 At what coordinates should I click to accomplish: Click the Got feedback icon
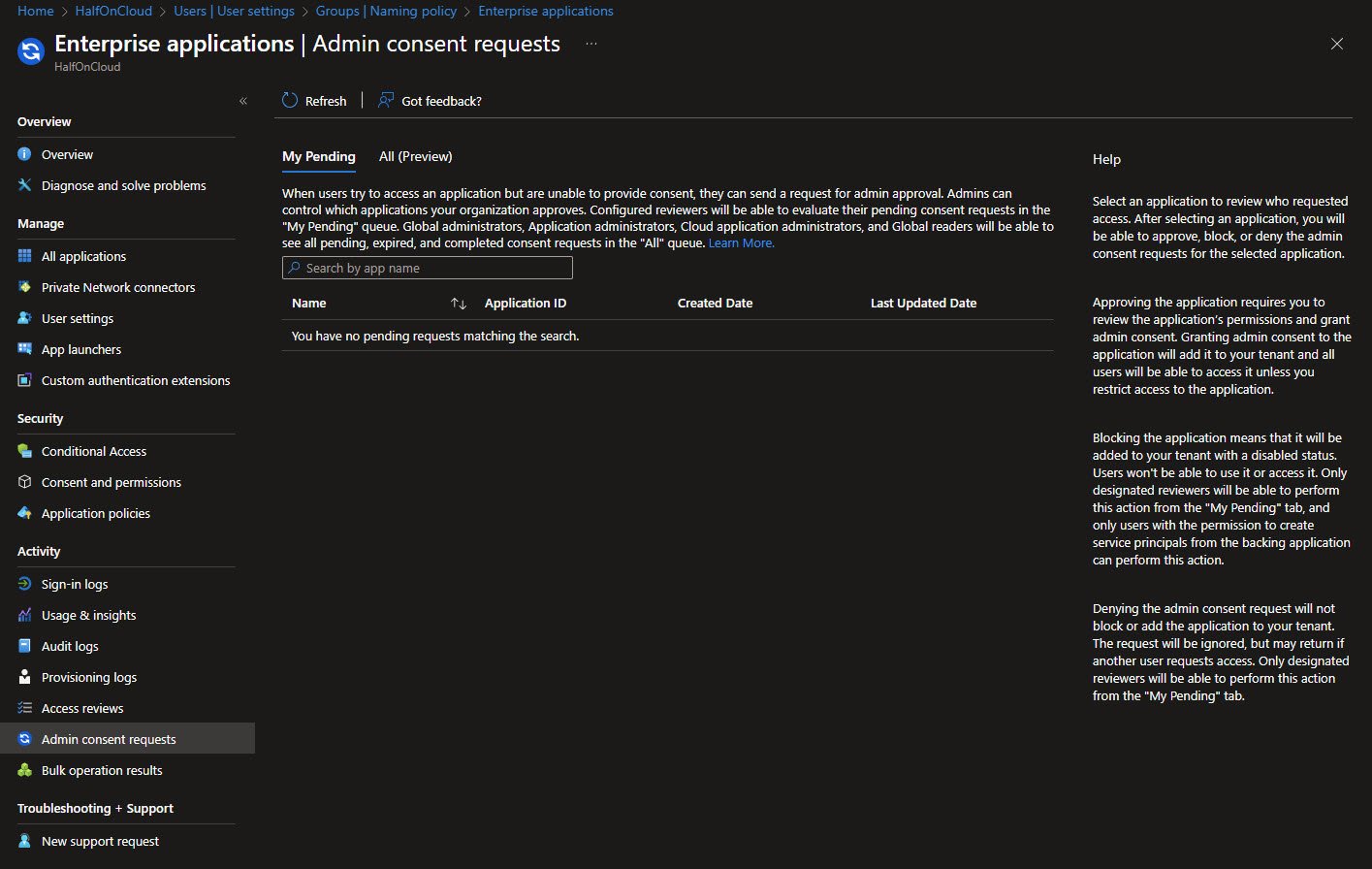pyautogui.click(x=386, y=101)
